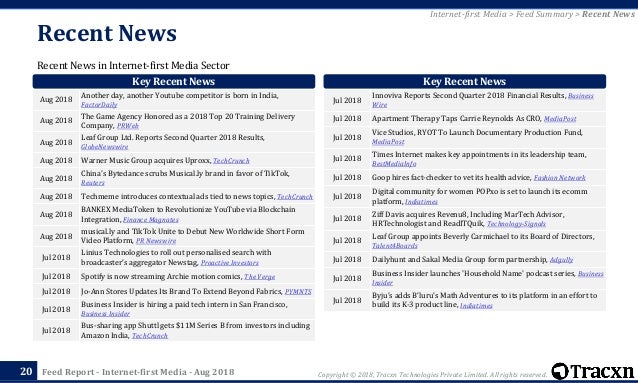Follow the PYMNTS link for Jo-Ann Stores

[298, 292]
